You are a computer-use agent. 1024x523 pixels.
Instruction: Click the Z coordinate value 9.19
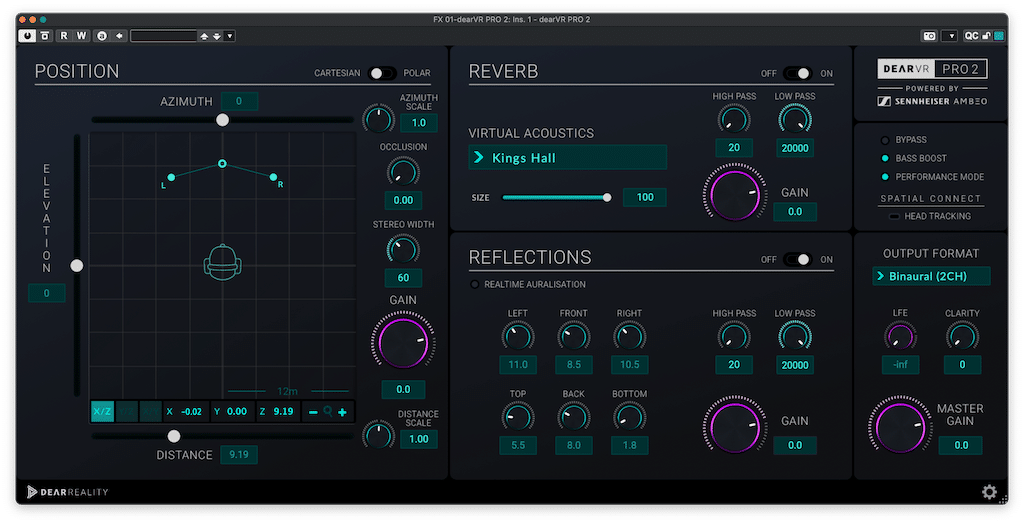click(x=283, y=411)
